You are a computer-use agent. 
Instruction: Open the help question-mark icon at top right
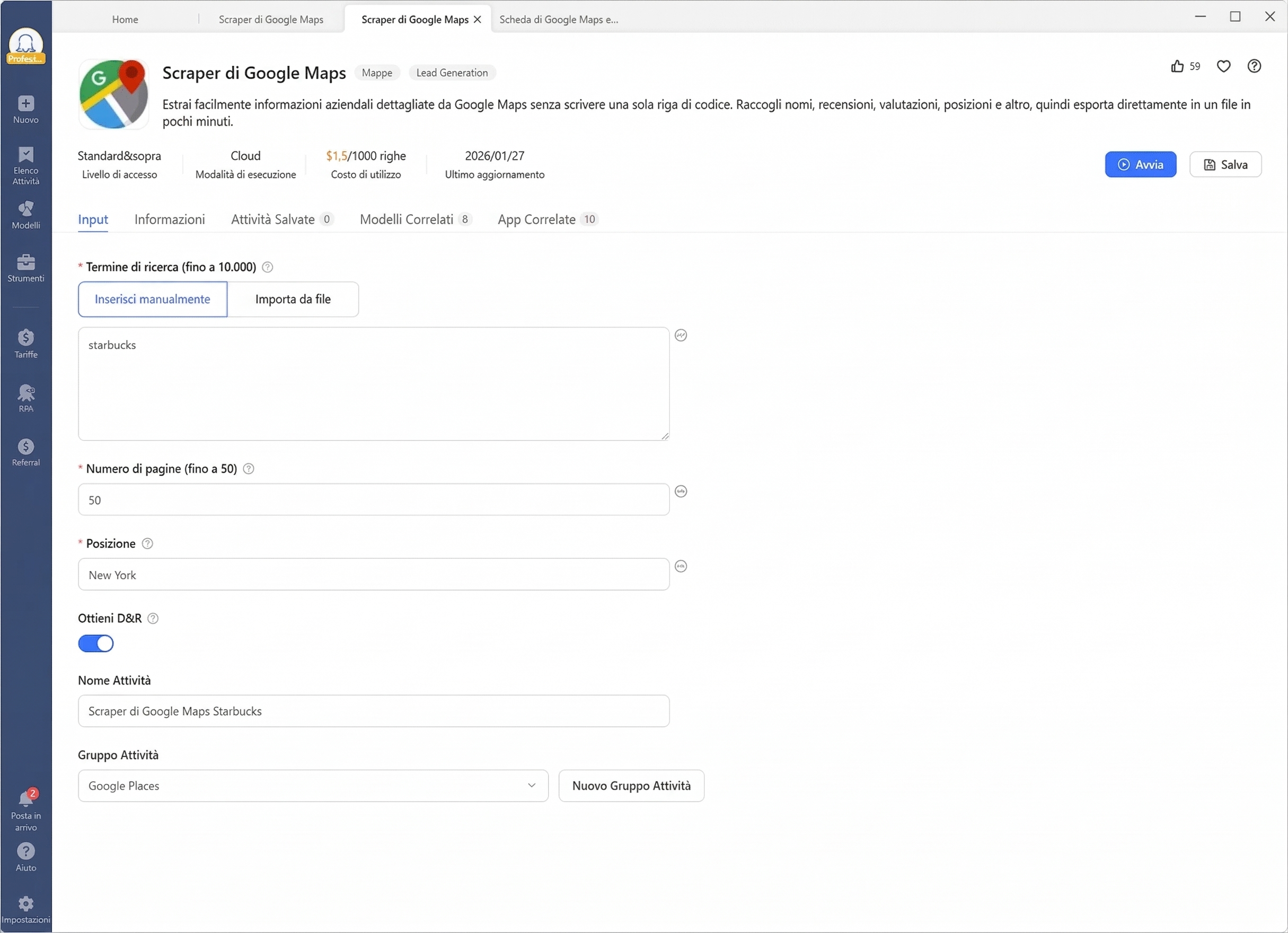[x=1254, y=66]
